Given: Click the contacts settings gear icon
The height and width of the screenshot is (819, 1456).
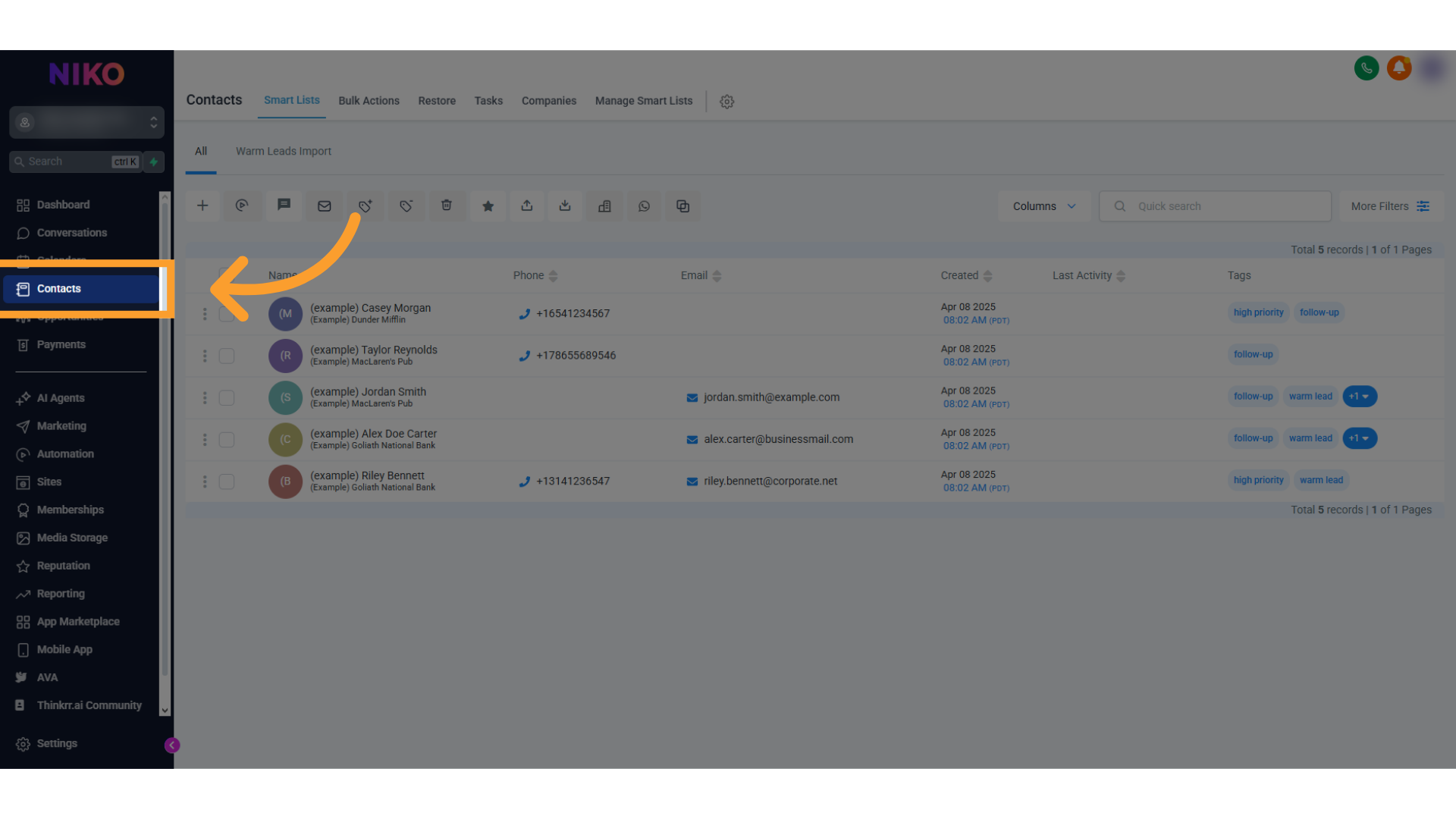Looking at the screenshot, I should point(726,102).
